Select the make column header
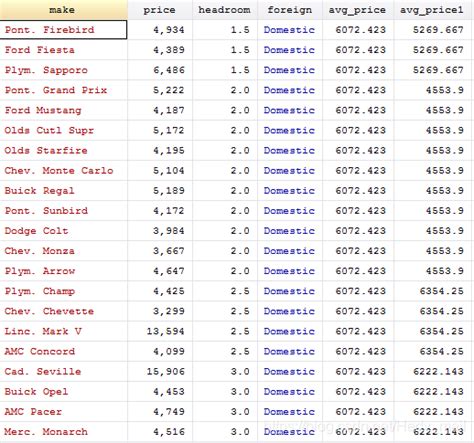Image resolution: width=474 pixels, height=443 pixels. pos(63,10)
